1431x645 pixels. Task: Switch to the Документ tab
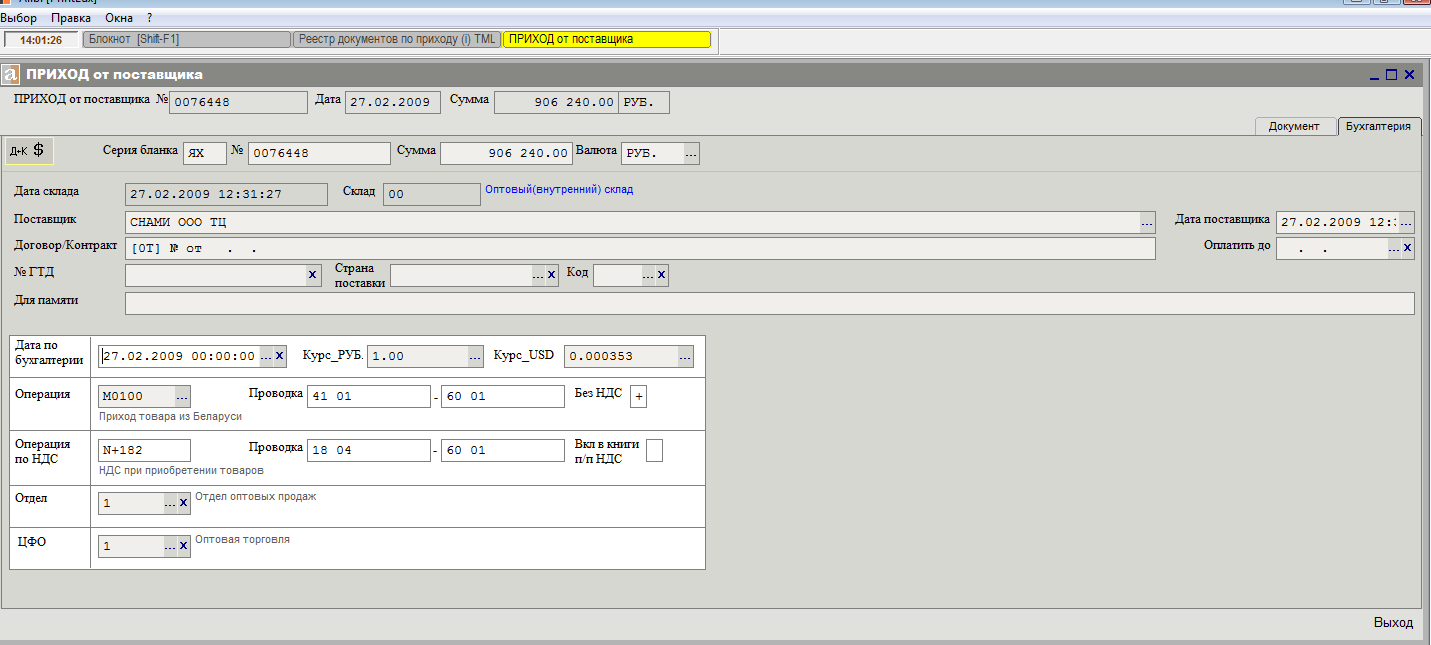pos(1295,126)
